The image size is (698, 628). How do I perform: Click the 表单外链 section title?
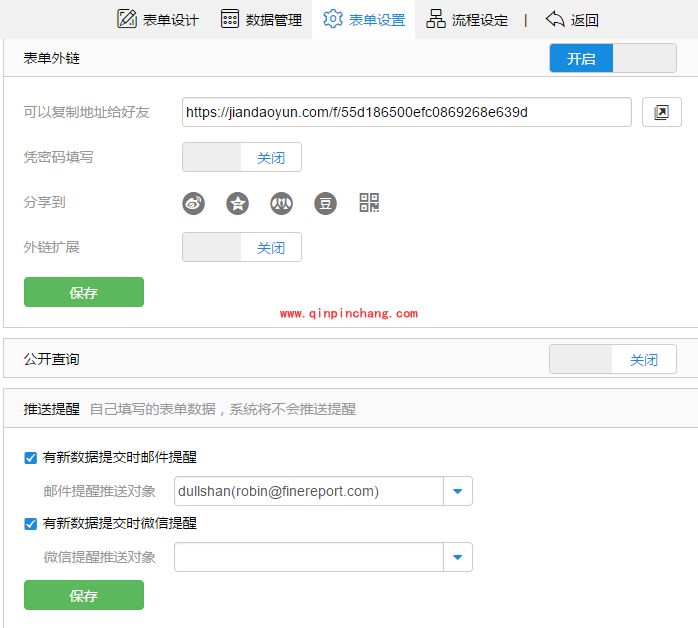(x=52, y=58)
